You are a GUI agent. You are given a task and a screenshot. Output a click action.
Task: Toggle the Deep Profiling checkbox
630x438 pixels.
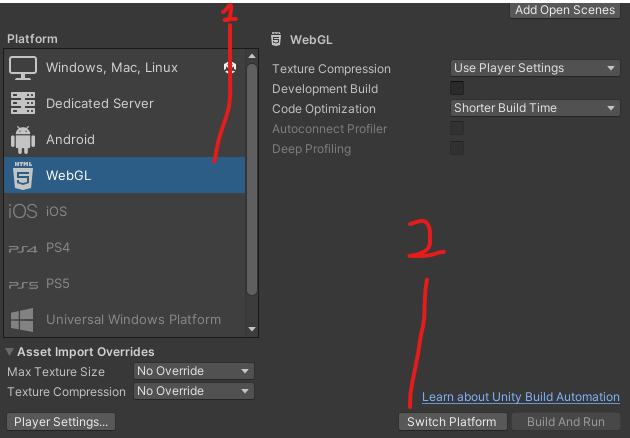coord(457,149)
